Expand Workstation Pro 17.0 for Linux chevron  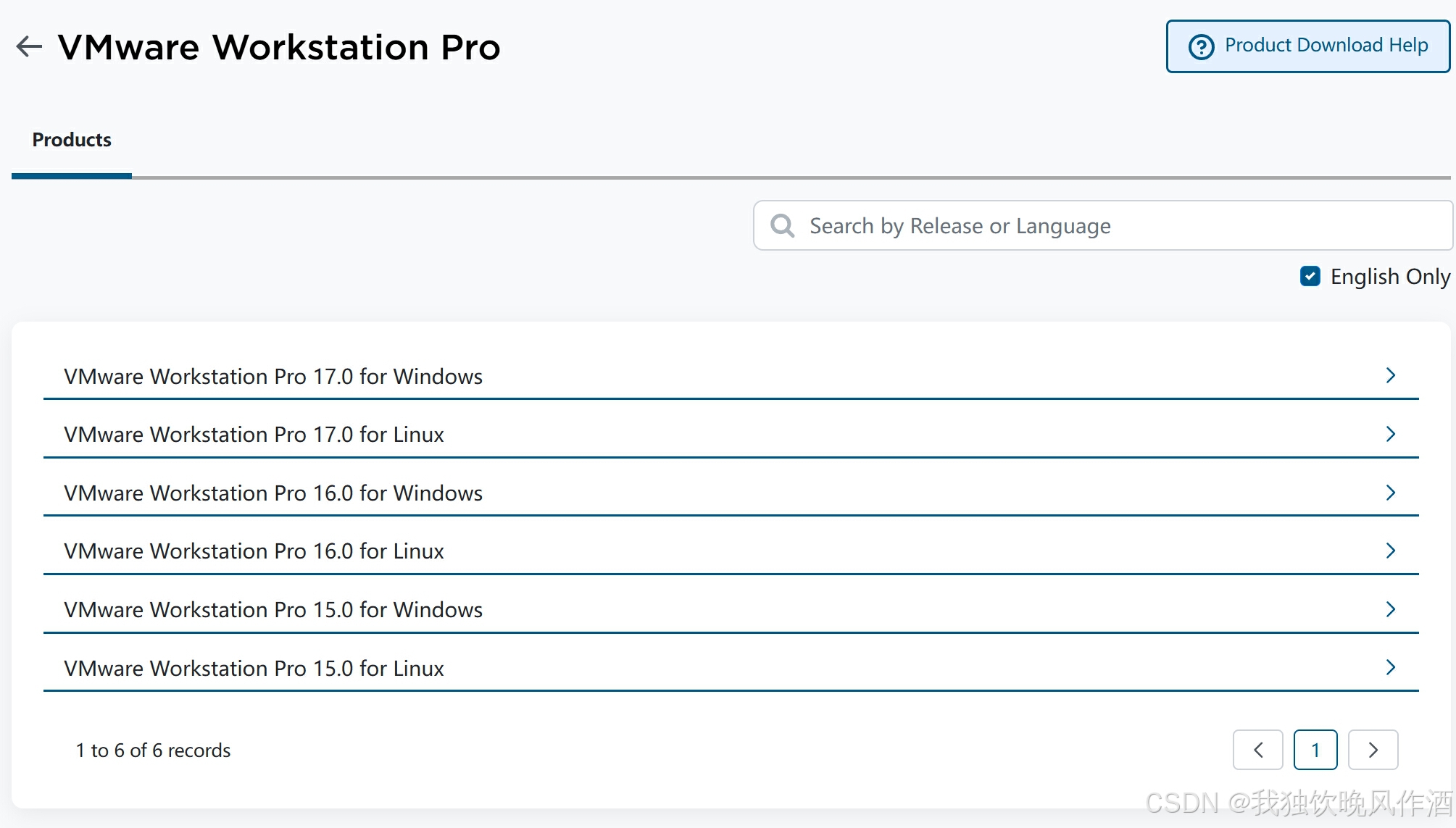coord(1390,434)
